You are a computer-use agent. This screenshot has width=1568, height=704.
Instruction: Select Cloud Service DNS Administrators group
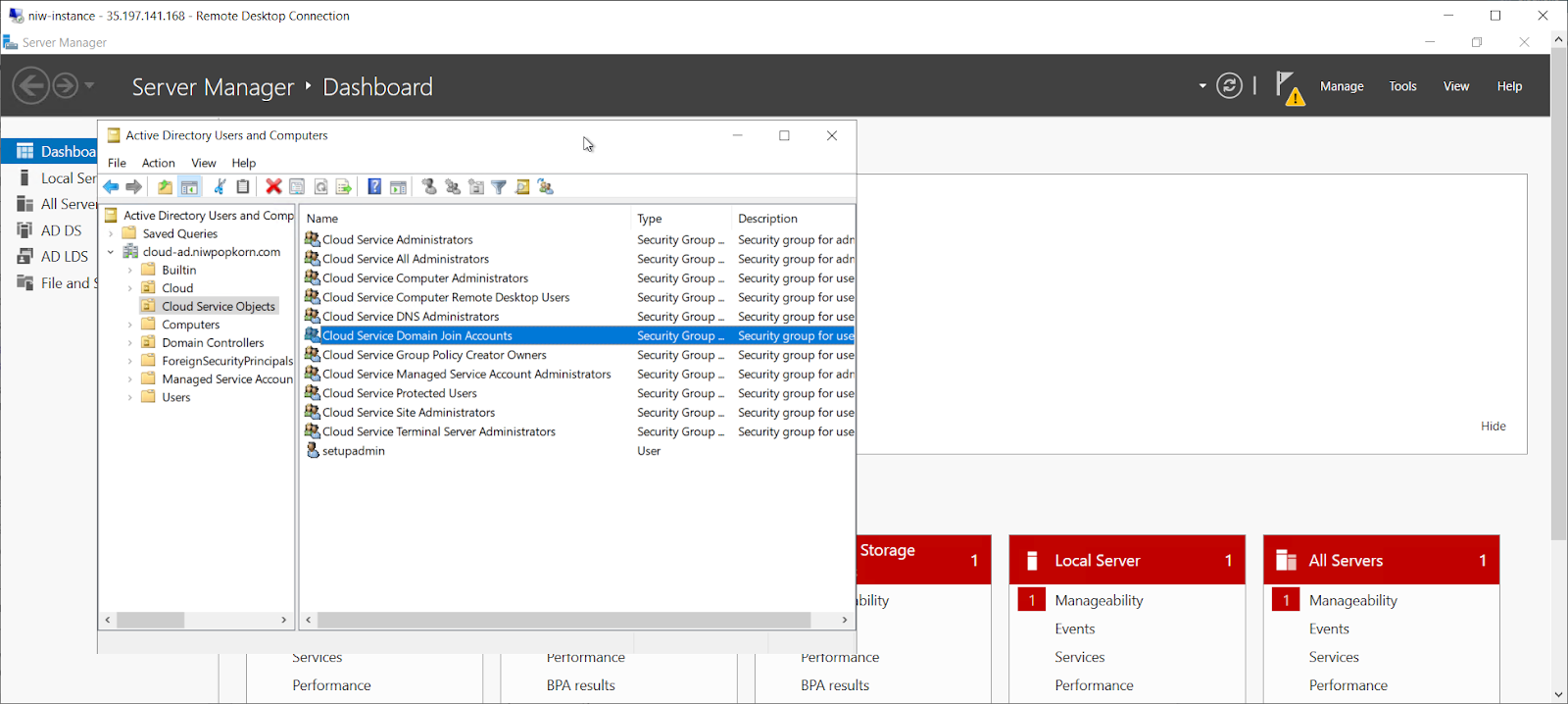(411, 317)
